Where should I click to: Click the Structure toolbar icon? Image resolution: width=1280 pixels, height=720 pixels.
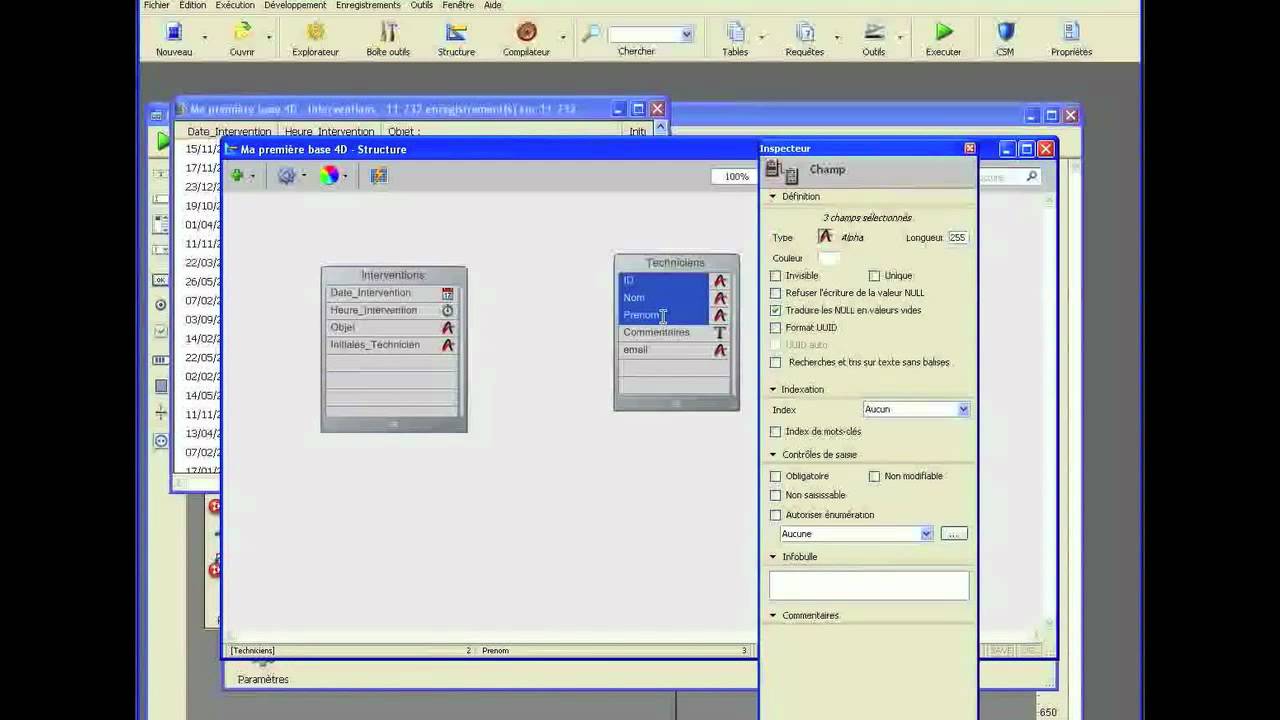pos(456,32)
